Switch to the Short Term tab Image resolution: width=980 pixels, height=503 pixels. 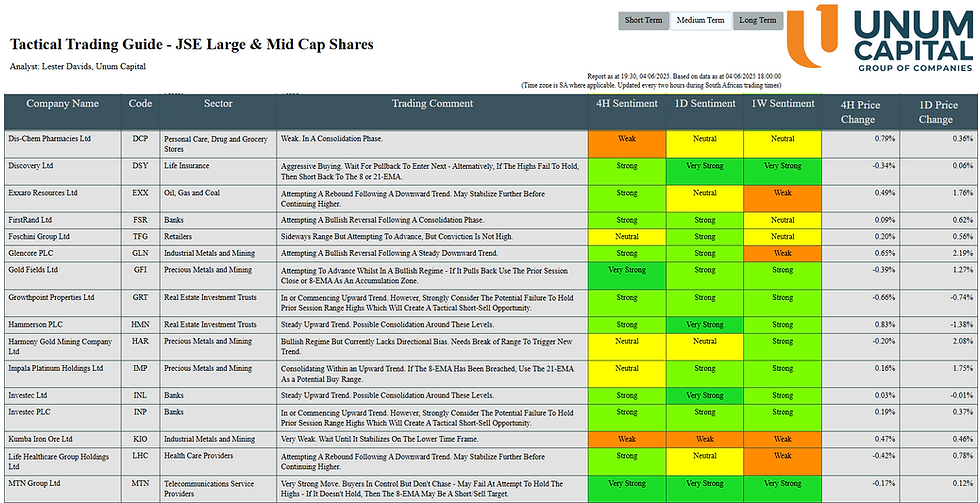(643, 20)
